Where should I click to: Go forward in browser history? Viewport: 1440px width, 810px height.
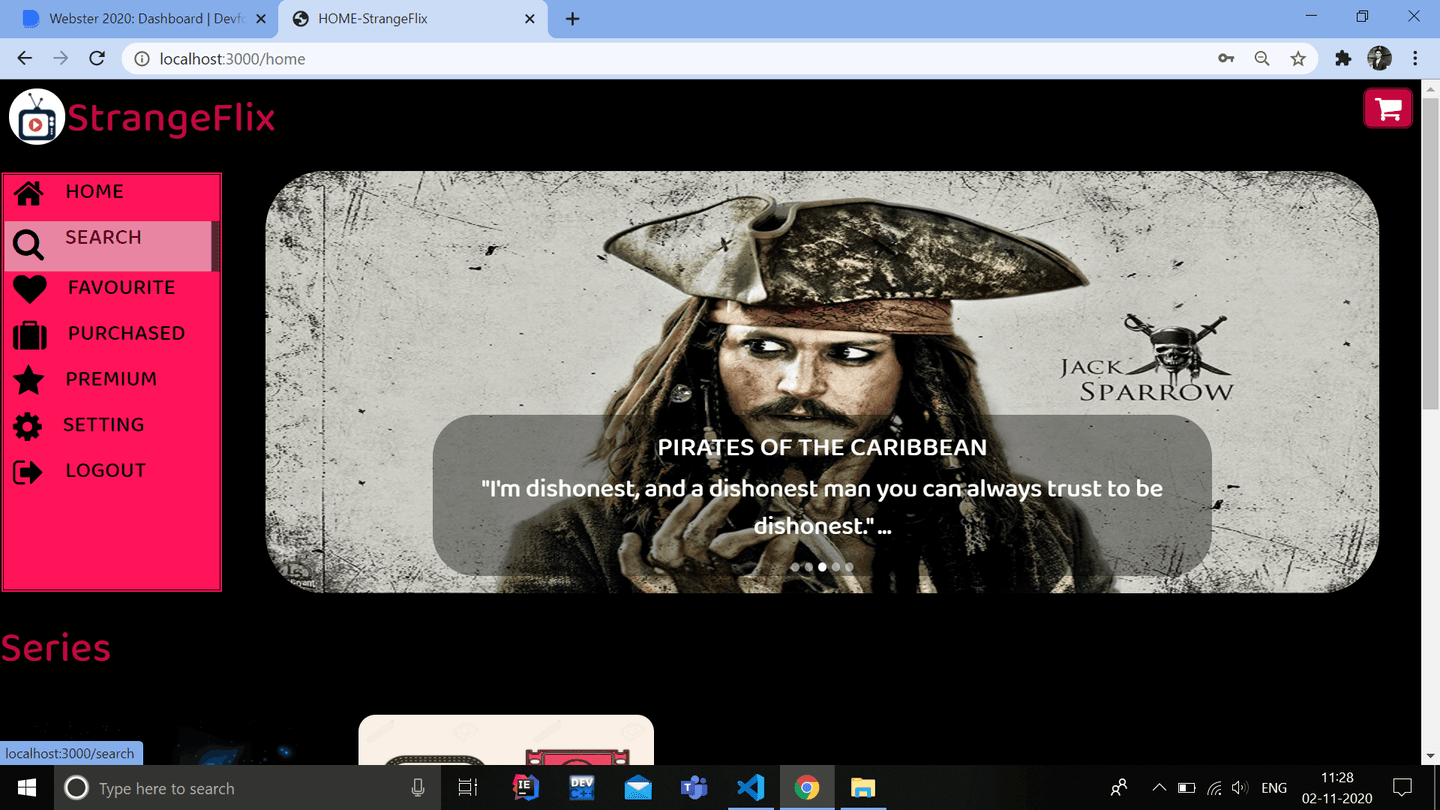pos(61,58)
